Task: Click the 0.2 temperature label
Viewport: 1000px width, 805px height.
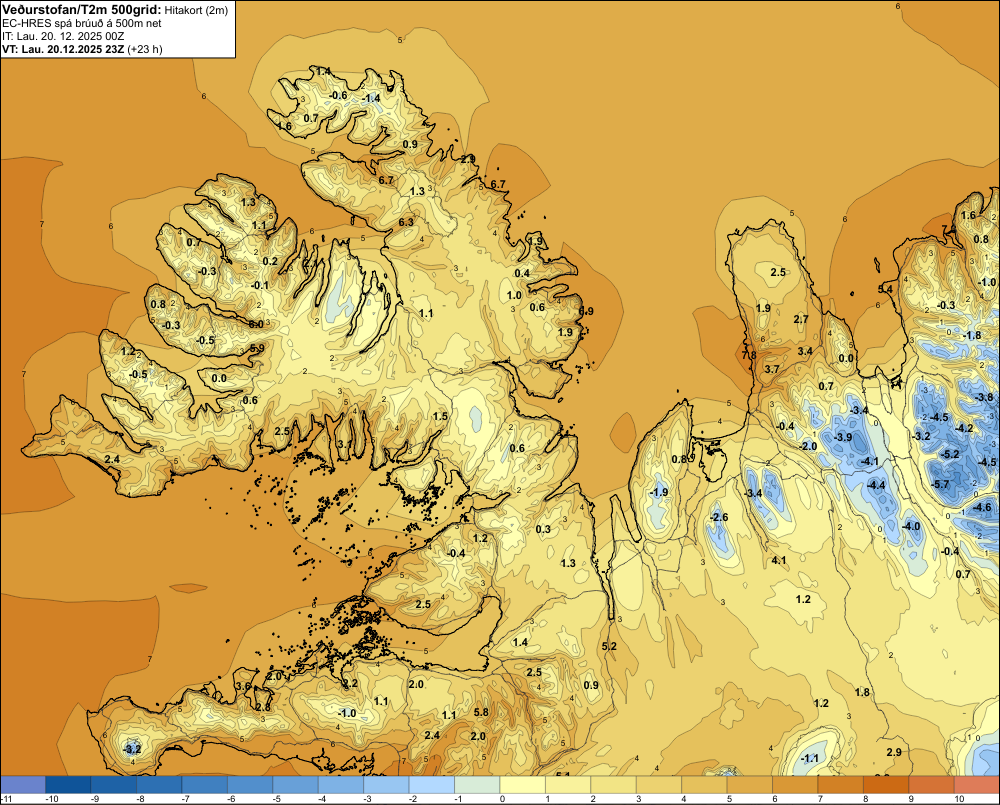Action: click(270, 261)
